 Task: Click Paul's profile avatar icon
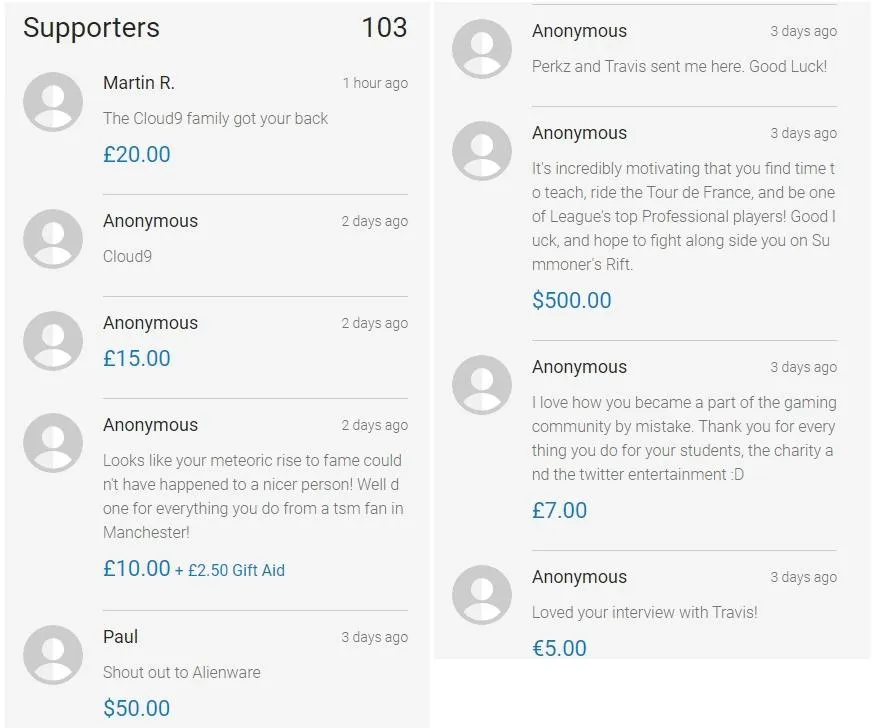(53, 655)
